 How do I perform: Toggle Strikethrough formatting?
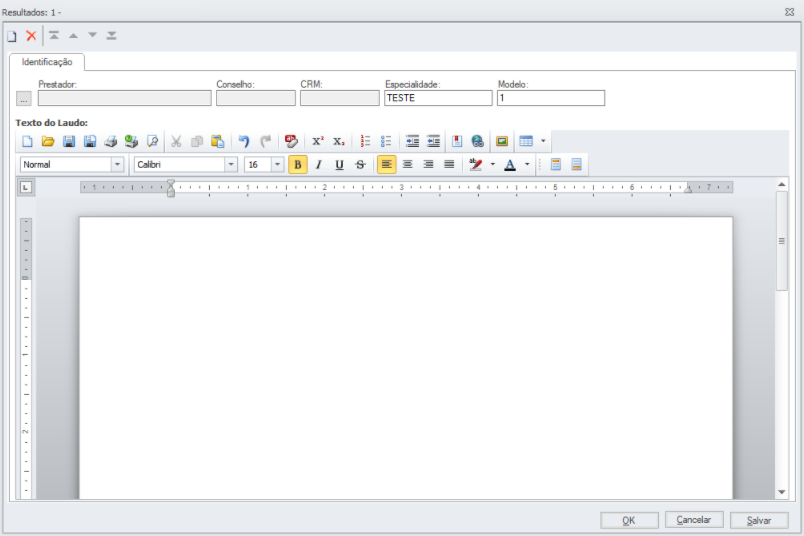pos(360,165)
